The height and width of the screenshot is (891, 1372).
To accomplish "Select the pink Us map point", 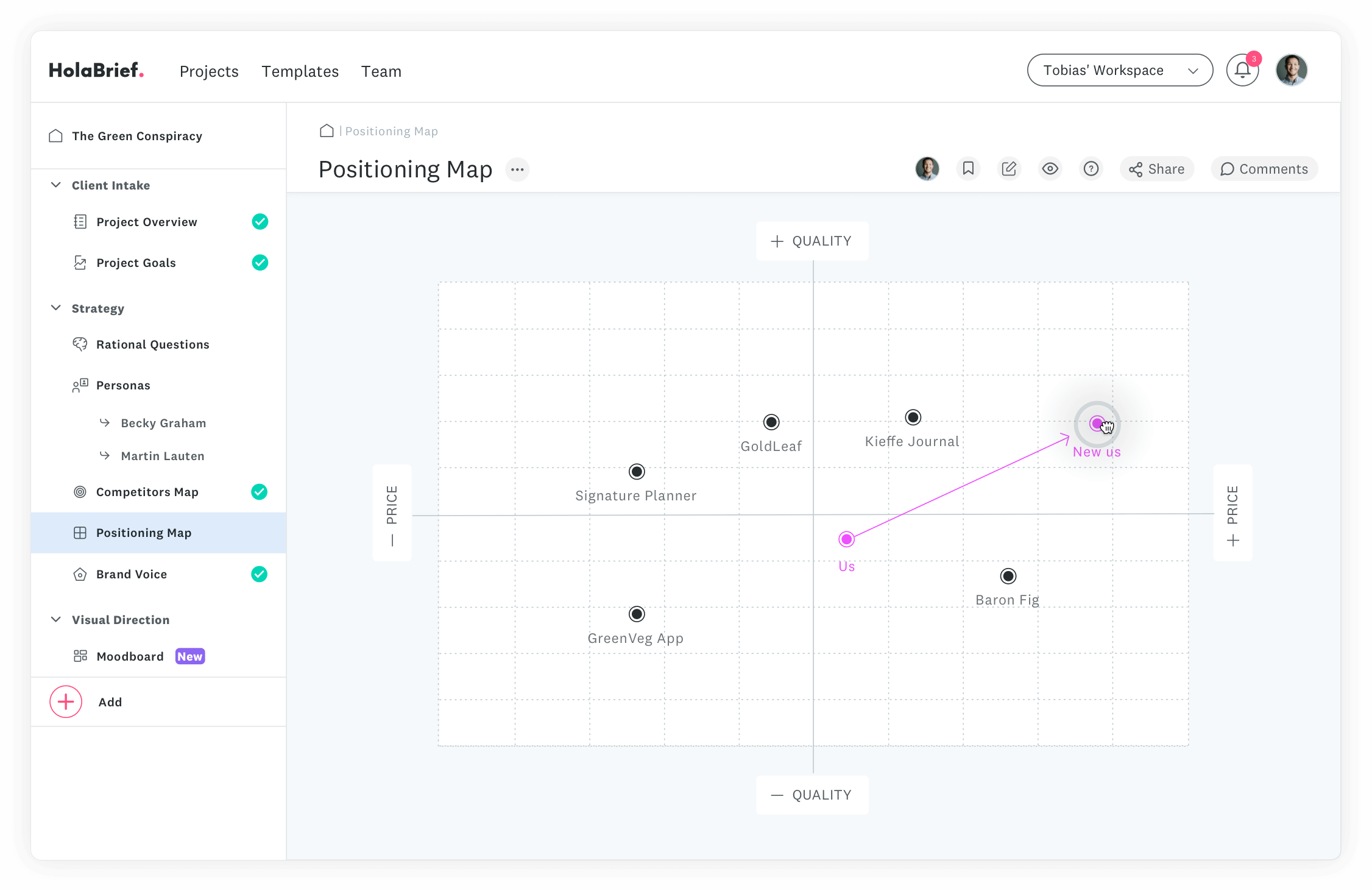I will pos(846,539).
